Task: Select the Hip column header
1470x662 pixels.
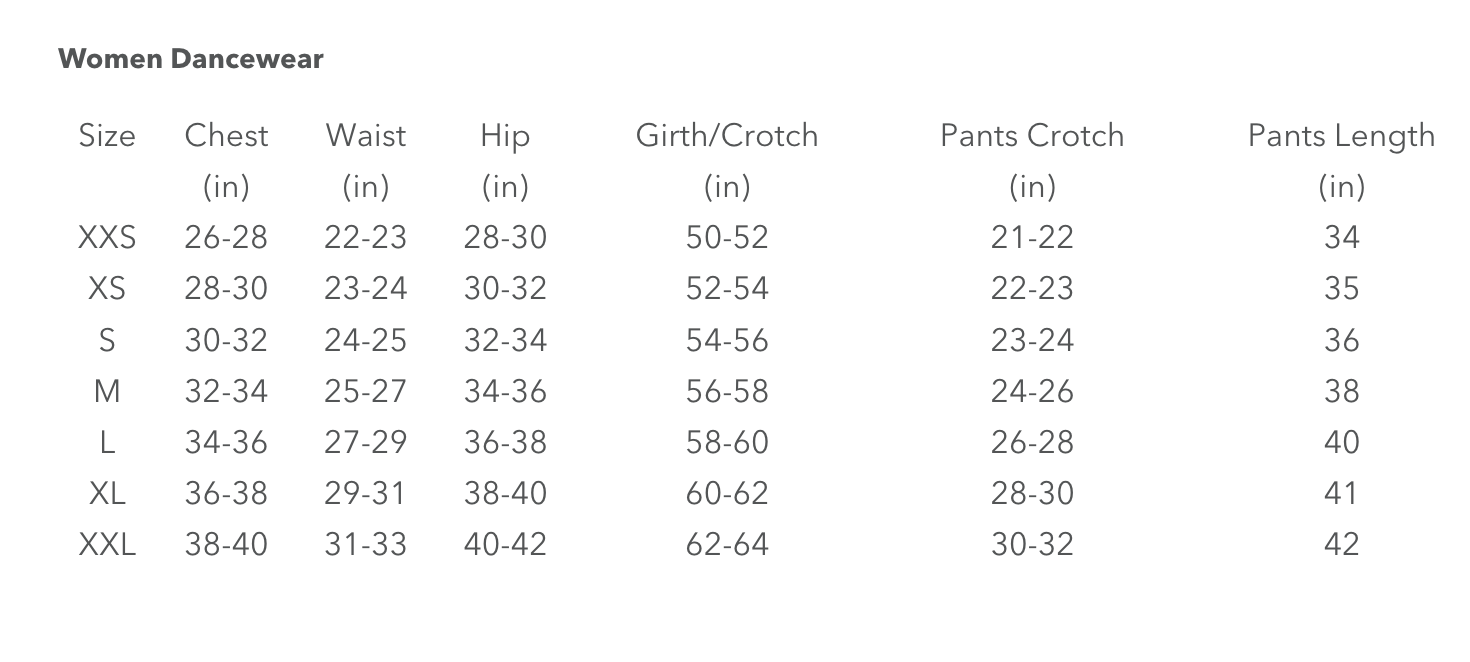Action: pos(505,136)
